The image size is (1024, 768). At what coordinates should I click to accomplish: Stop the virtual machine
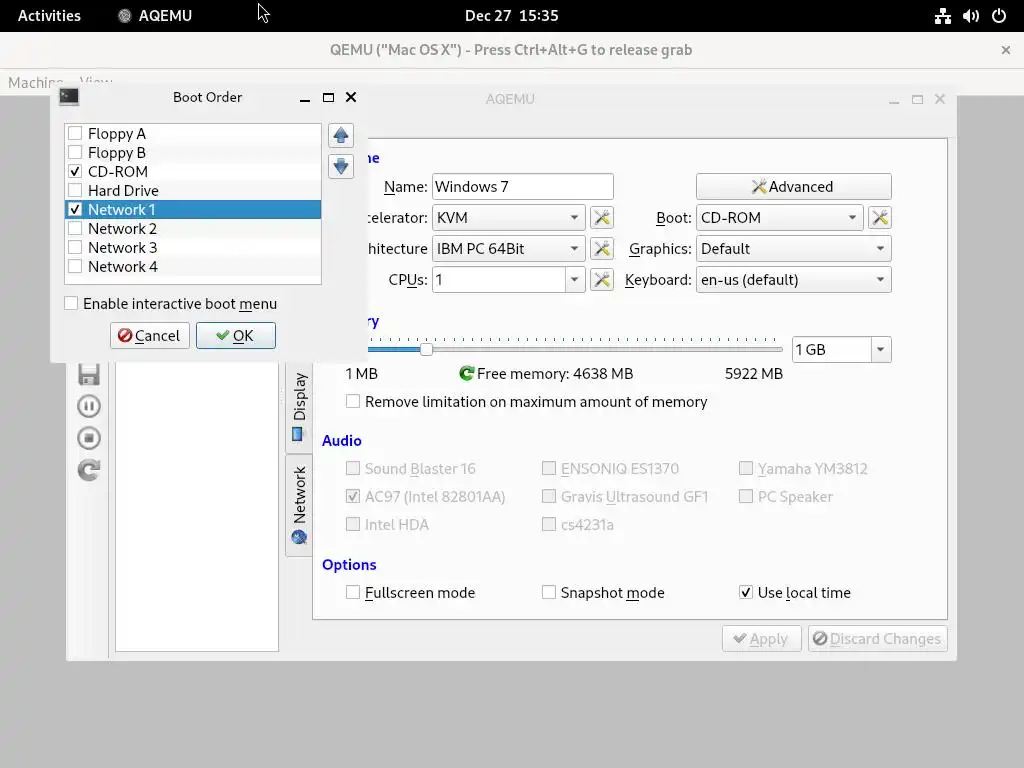89,438
